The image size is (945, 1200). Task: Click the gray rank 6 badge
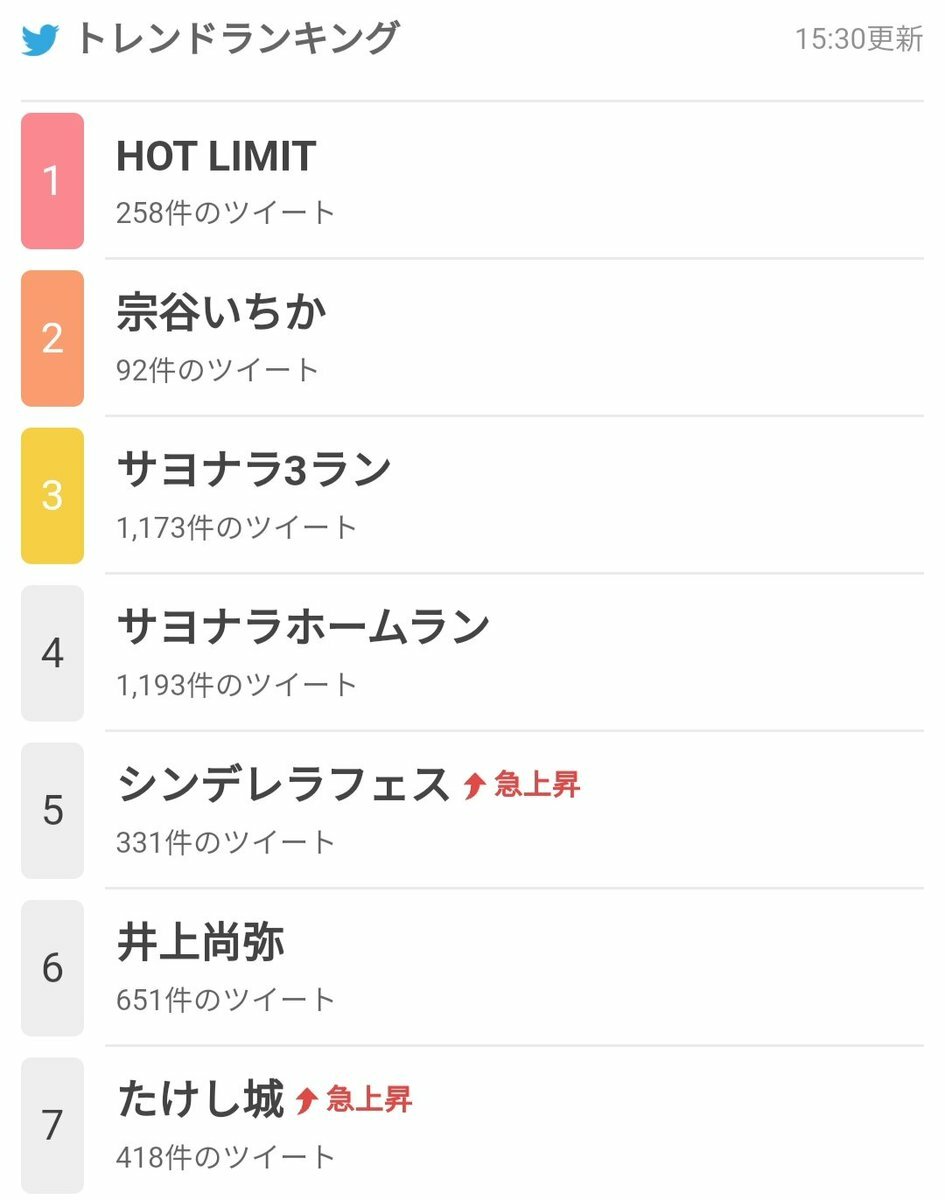(x=52, y=968)
